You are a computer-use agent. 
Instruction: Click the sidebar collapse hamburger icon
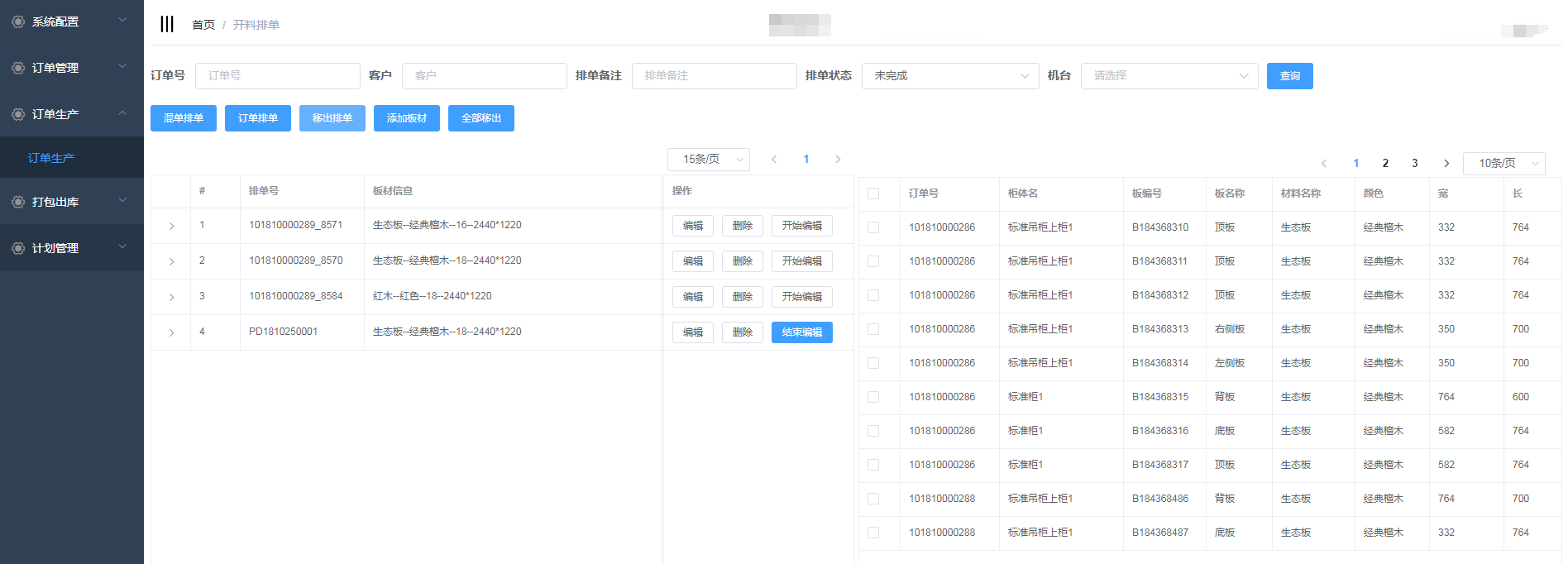[x=167, y=24]
